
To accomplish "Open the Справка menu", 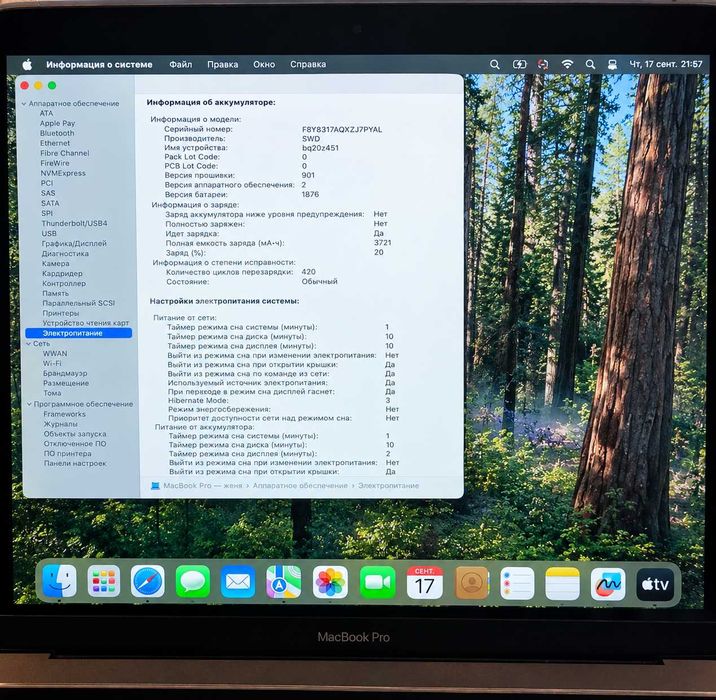I will click(308, 64).
